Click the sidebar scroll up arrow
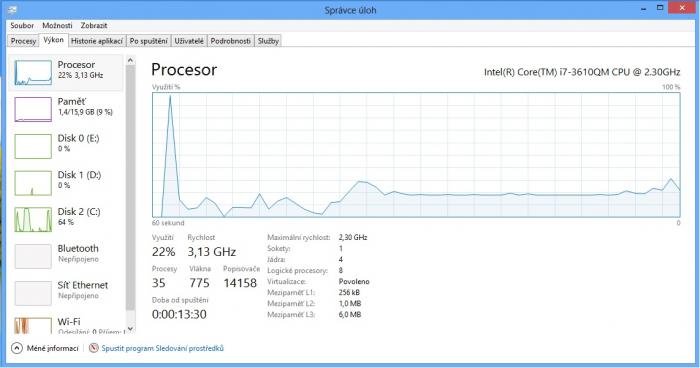The width and height of the screenshot is (700, 368). 130,60
